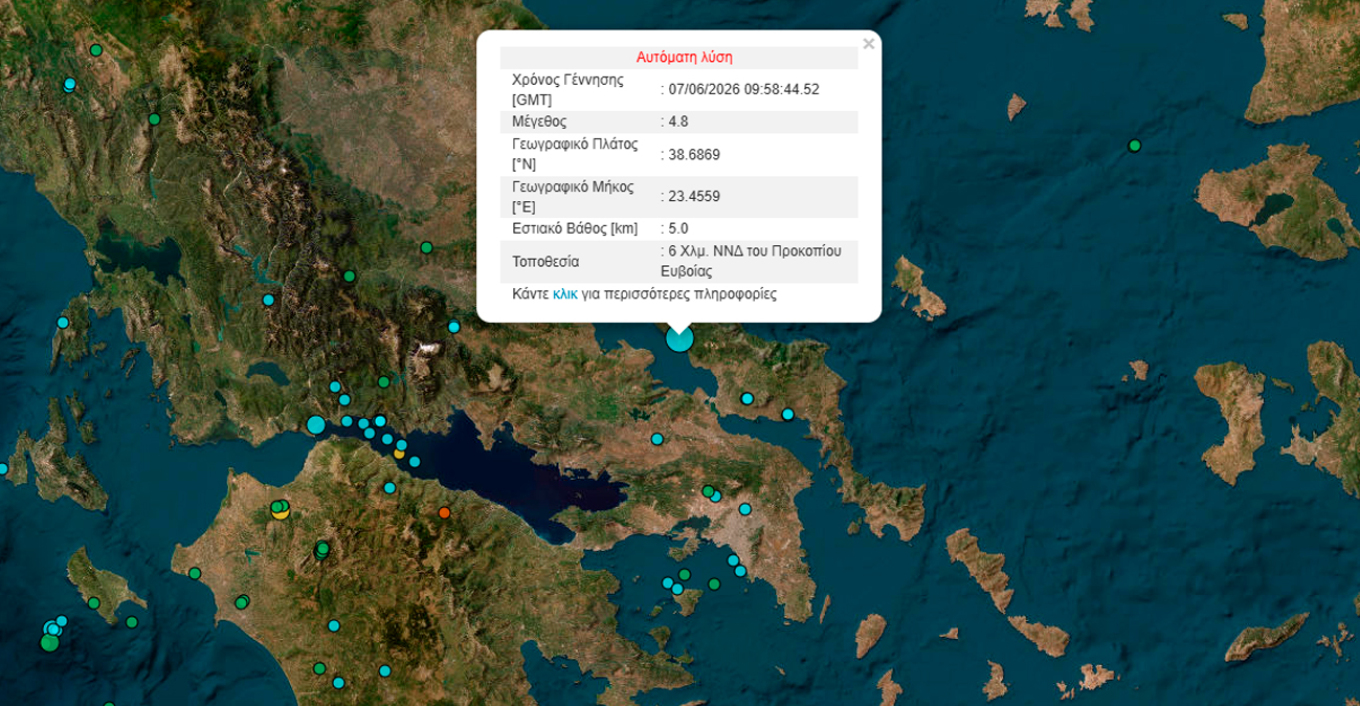Select the large cyan marker at the western end of the Corinth gulf

(316, 424)
